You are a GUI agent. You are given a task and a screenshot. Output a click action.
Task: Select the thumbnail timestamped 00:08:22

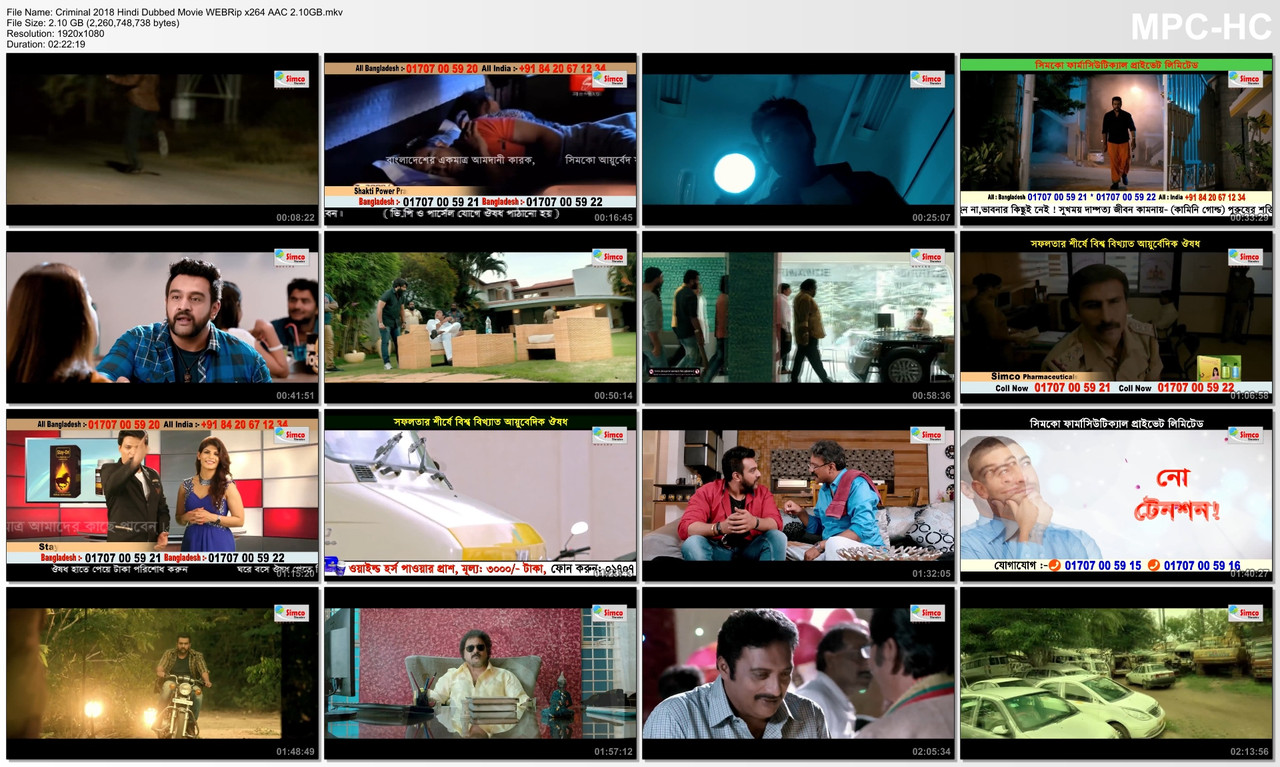(163, 139)
